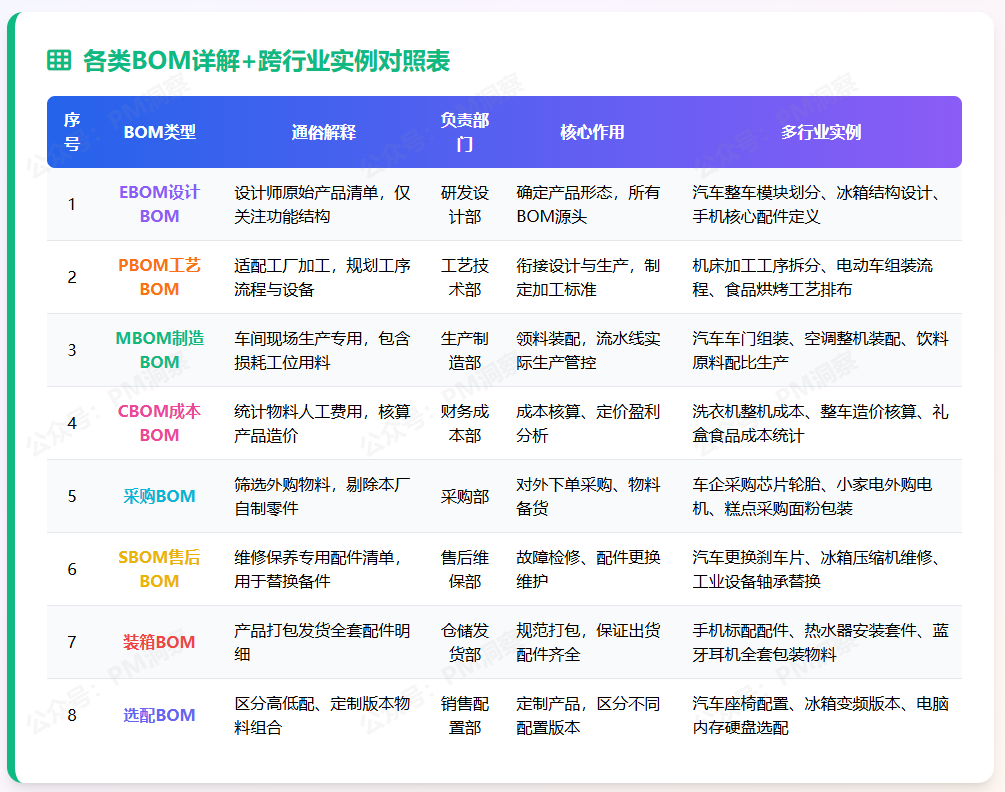Click explanation 设计师原始产品清单，仅关注功能结构
Screen dimensions: 1005x792
[322, 204]
